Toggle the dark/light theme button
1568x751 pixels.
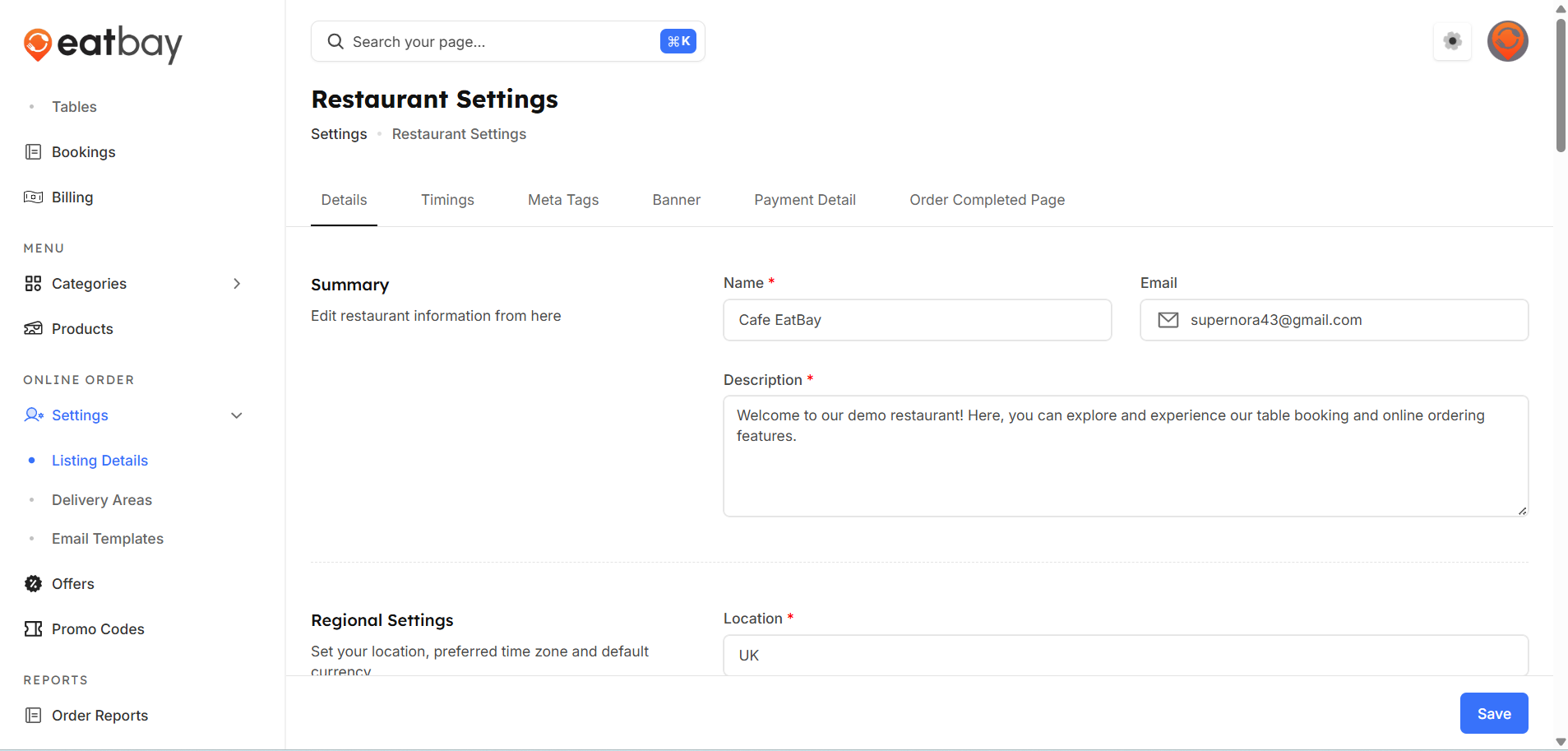[x=1452, y=41]
